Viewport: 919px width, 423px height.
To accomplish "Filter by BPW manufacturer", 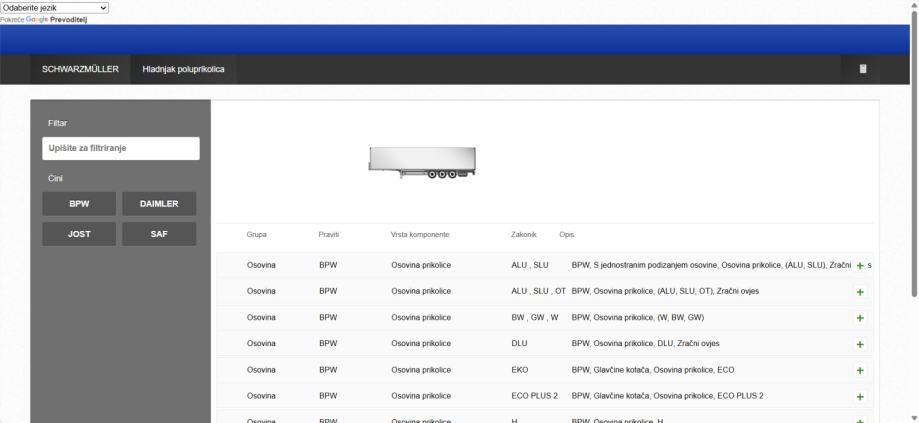I will click(79, 204).
